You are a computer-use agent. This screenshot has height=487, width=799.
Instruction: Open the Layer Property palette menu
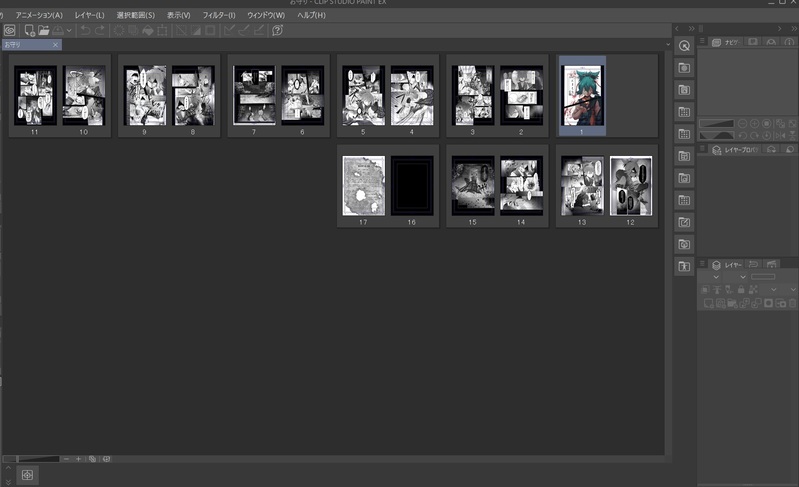[702, 148]
